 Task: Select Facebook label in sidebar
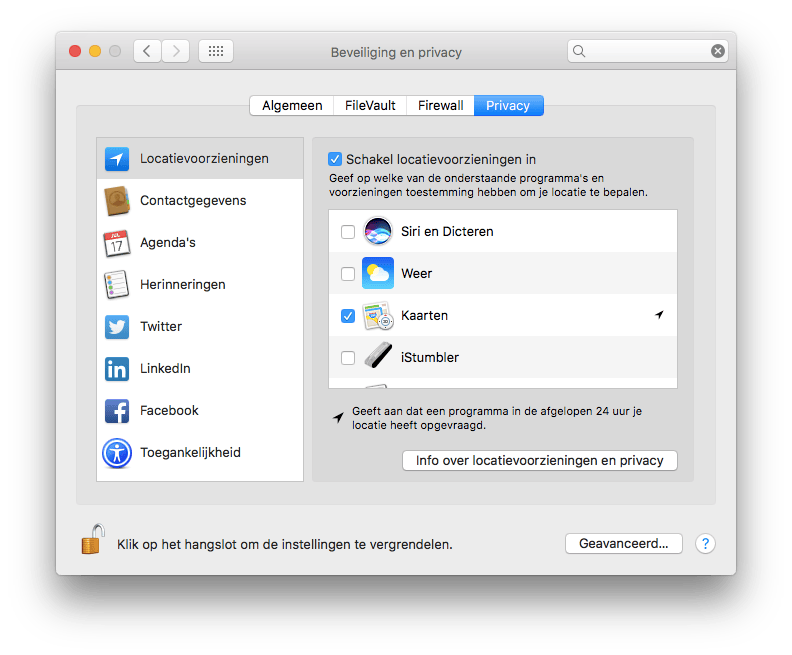tap(169, 410)
